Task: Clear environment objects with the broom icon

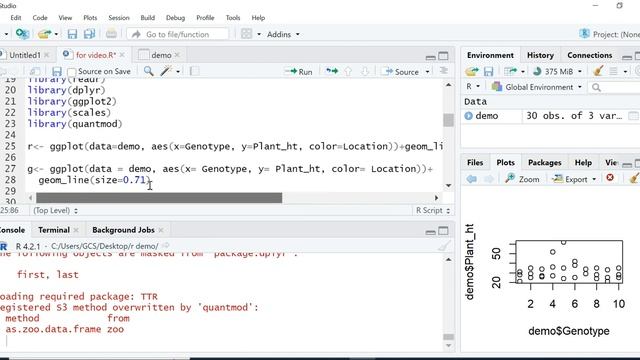Action: click(x=598, y=71)
